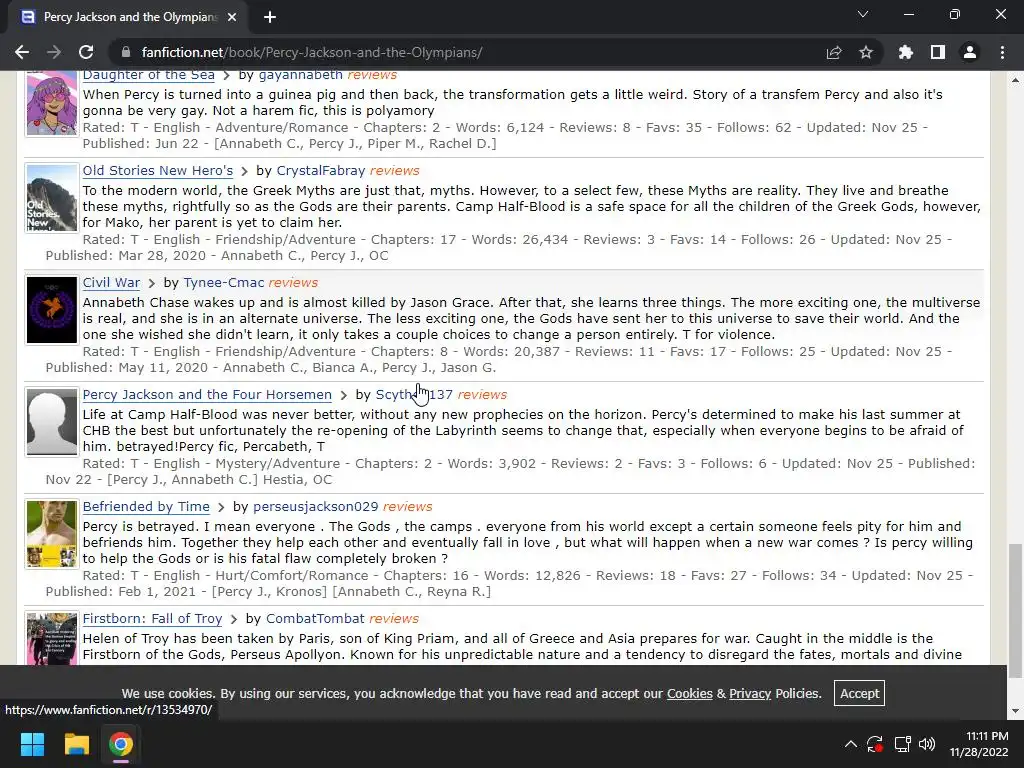Viewport: 1024px width, 768px height.
Task: Open Firstborn: Fall of Troy story
Action: [x=152, y=618]
